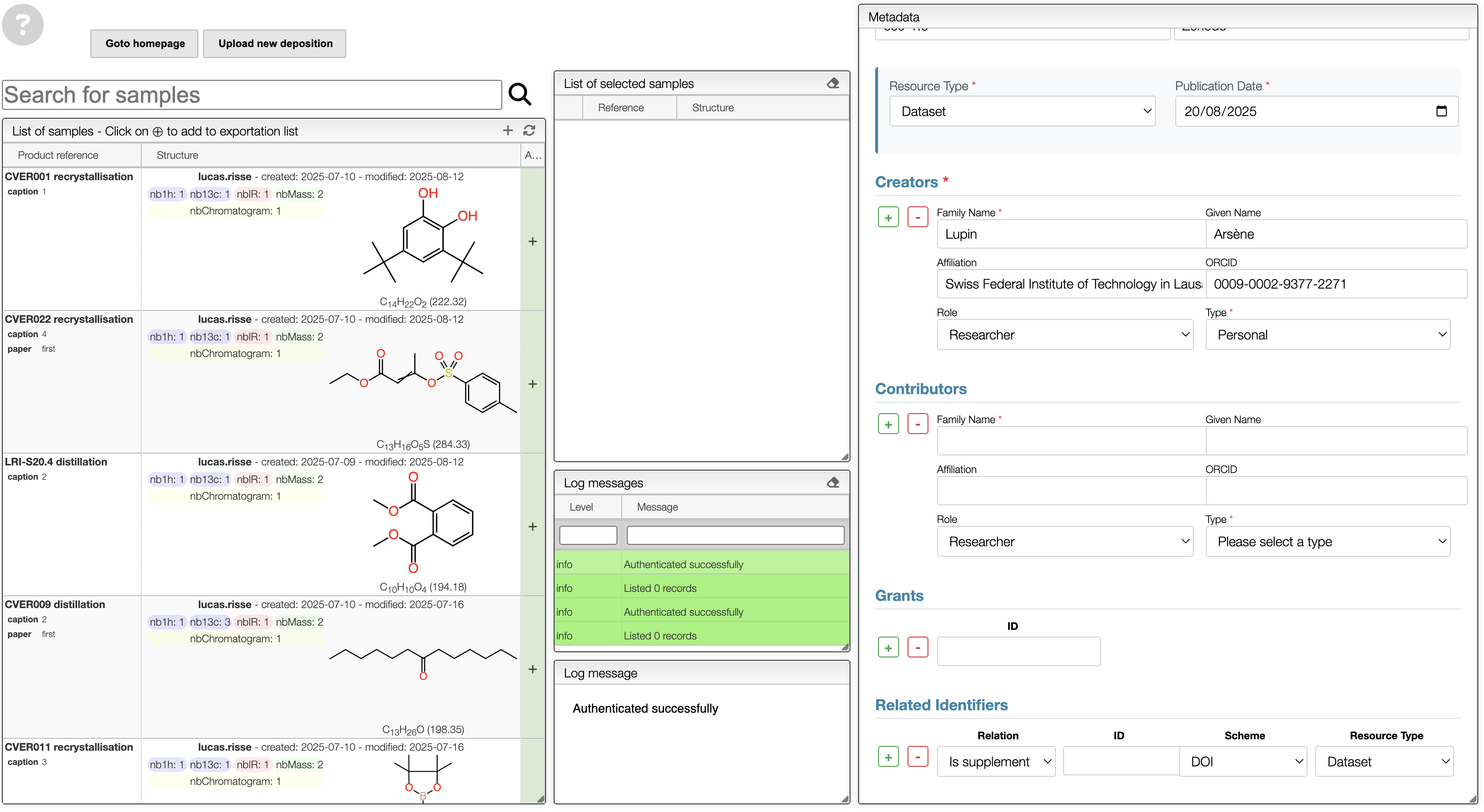1484x812 pixels.
Task: Remove the grant with the red minus
Action: [918, 648]
